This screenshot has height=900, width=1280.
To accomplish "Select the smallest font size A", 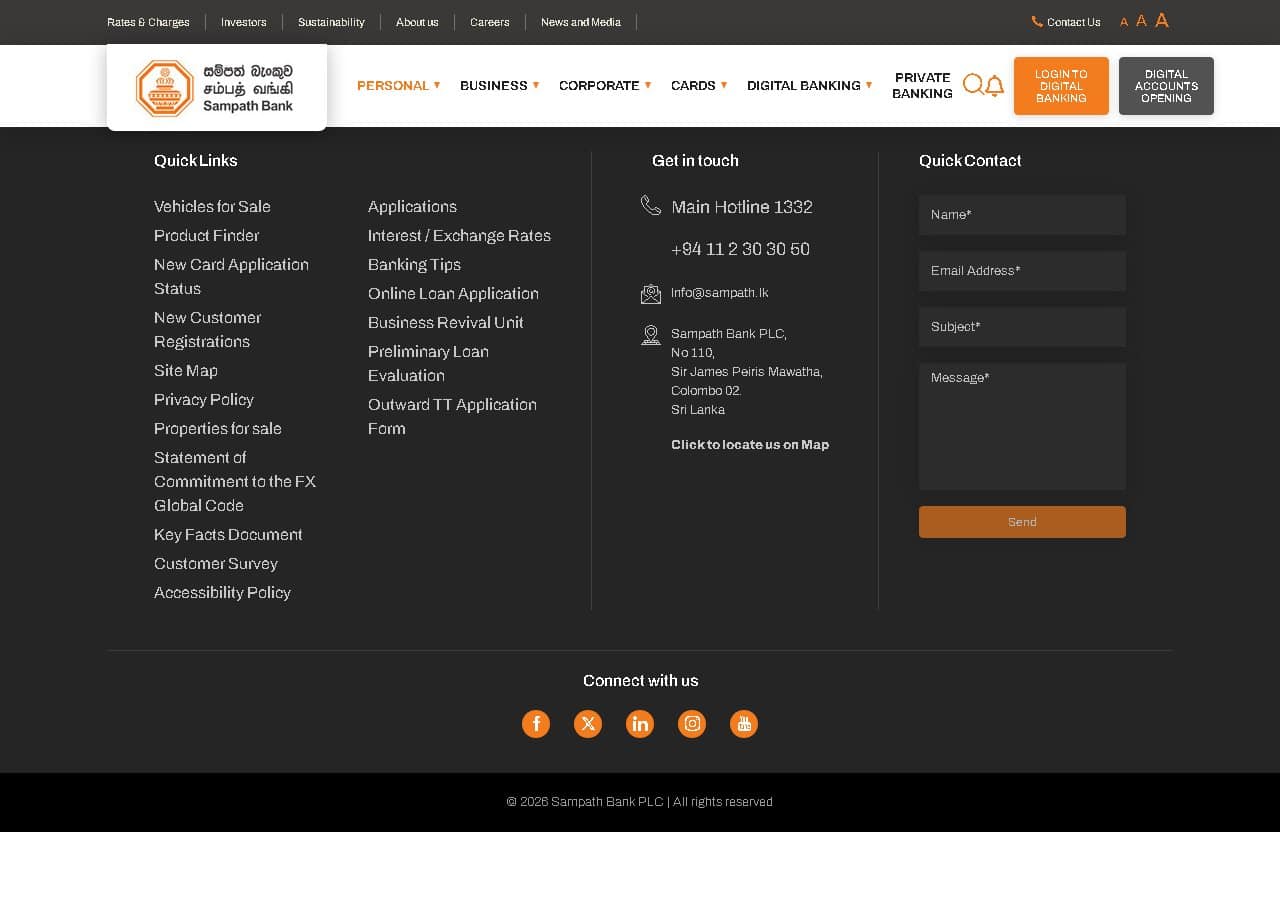I will (x=1124, y=22).
